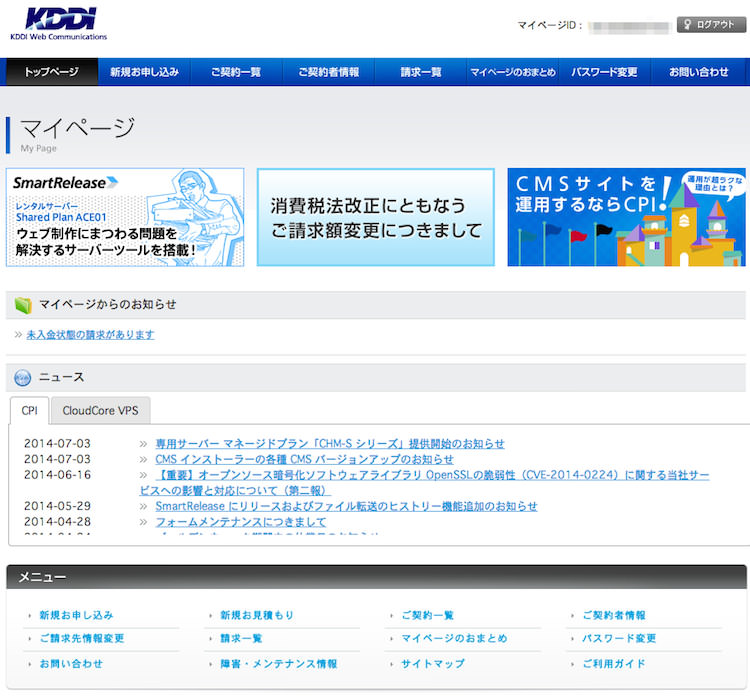The width and height of the screenshot is (750, 696).
Task: Switch to the CPI news tab
Action: click(29, 411)
